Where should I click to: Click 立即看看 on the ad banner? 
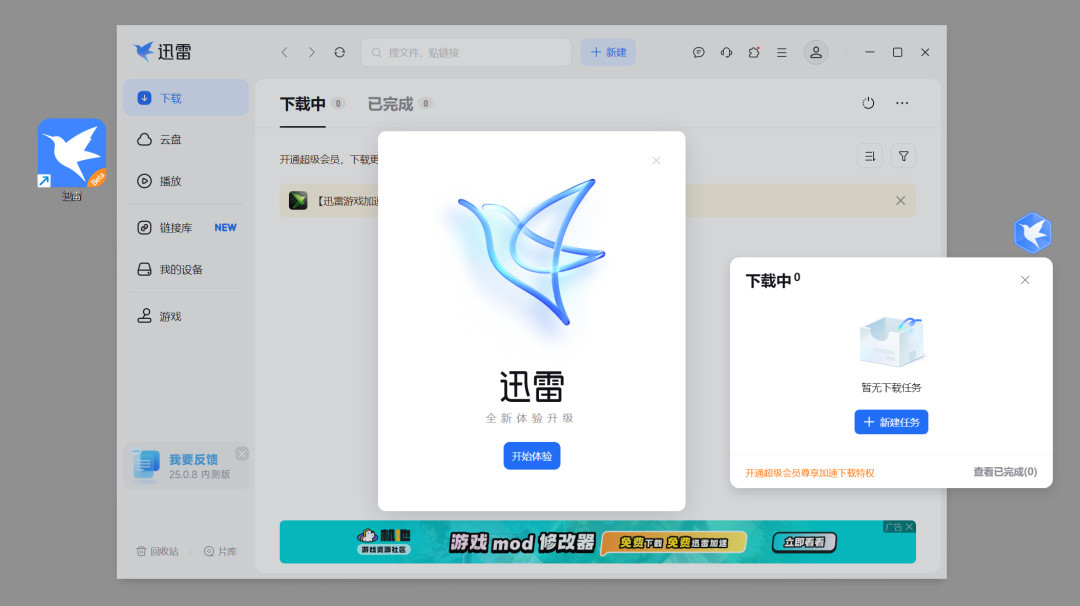[x=804, y=542]
